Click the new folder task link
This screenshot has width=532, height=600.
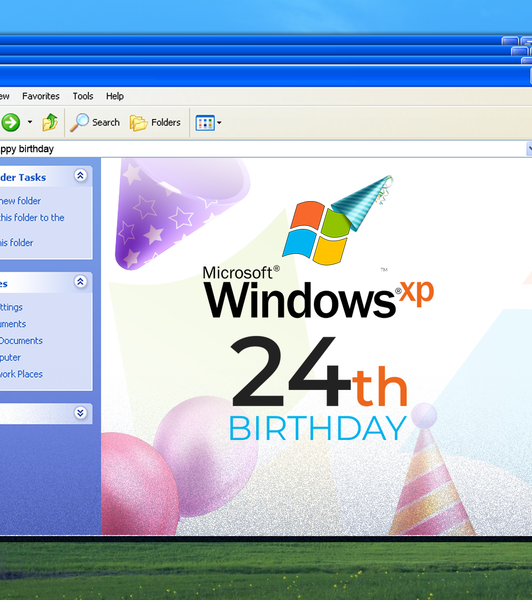tap(20, 201)
